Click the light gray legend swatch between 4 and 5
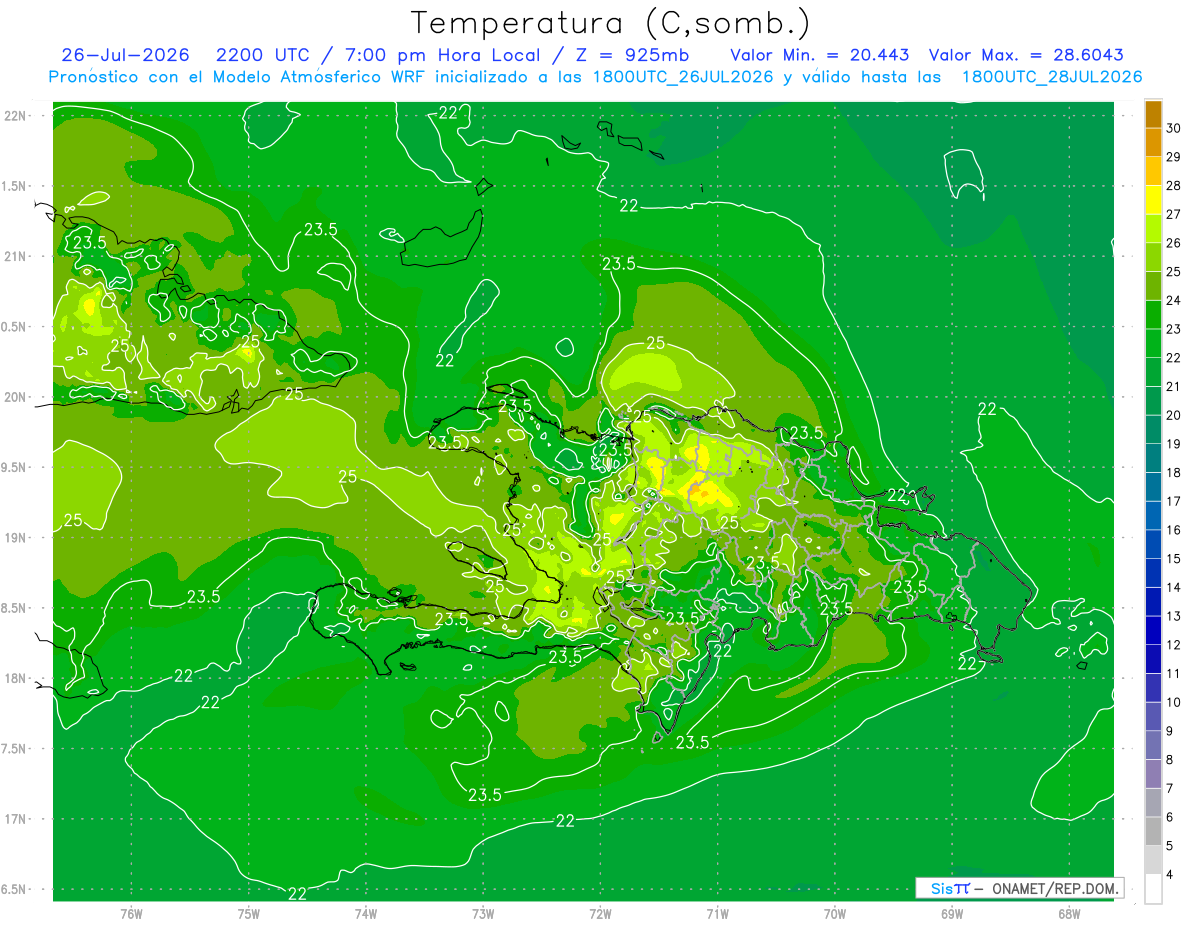Viewport: 1200px width, 927px height. coord(1153,860)
